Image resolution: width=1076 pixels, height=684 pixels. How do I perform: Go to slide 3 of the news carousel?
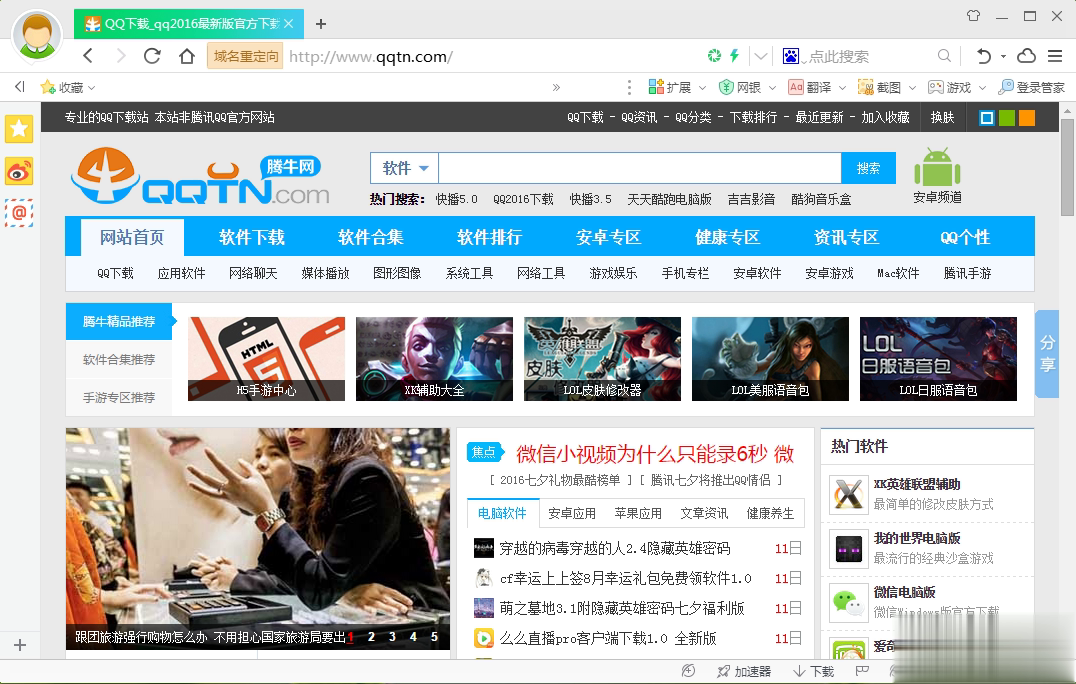click(392, 637)
